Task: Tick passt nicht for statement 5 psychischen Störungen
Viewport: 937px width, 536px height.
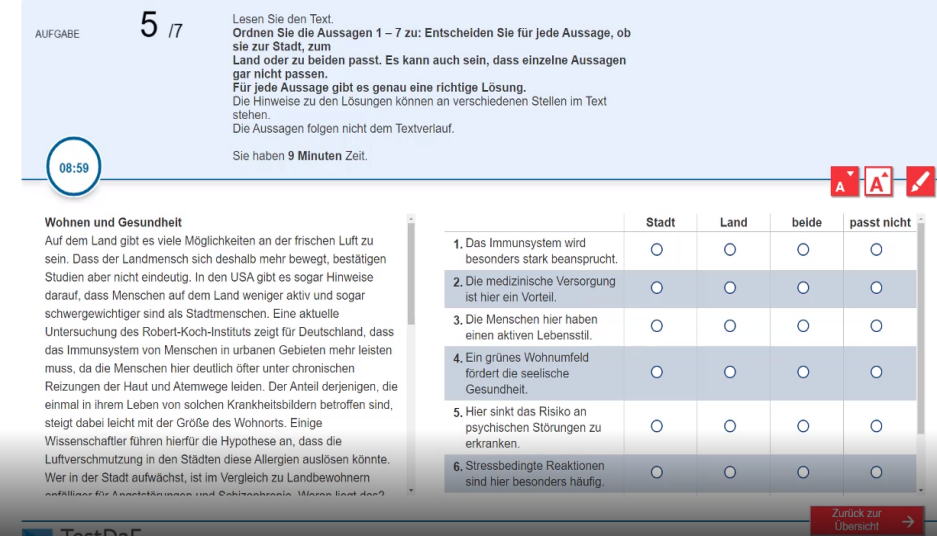Action: [876, 427]
